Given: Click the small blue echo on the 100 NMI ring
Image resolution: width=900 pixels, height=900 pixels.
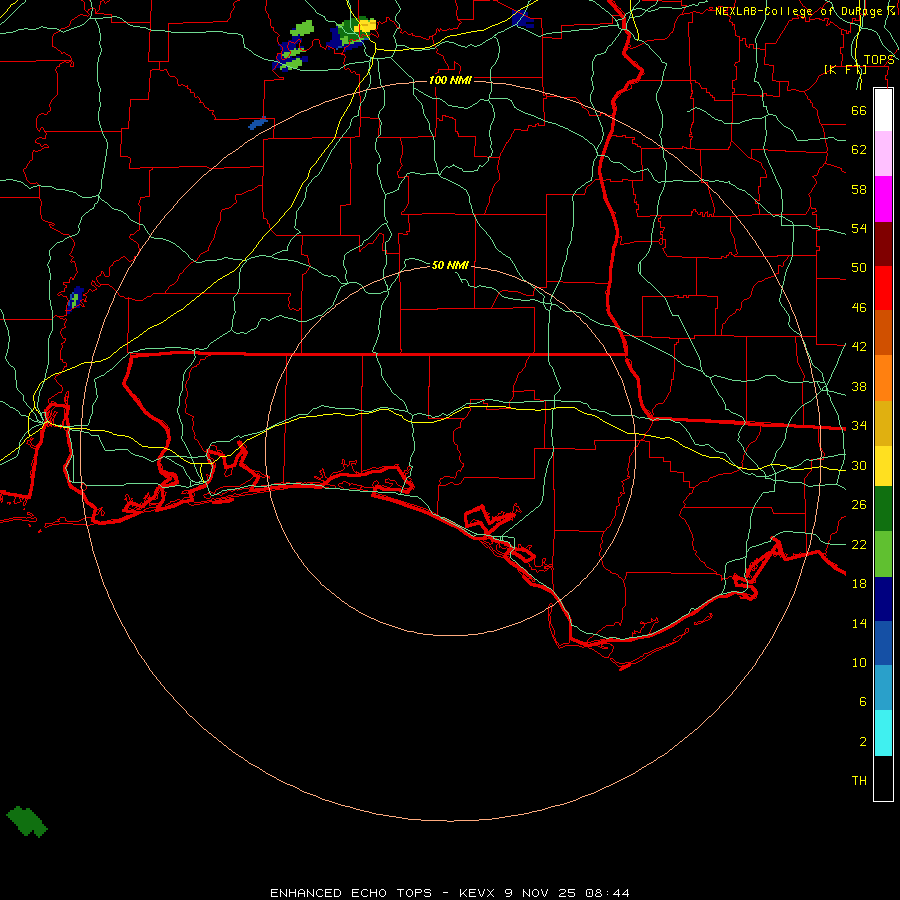Looking at the screenshot, I should tap(258, 123).
